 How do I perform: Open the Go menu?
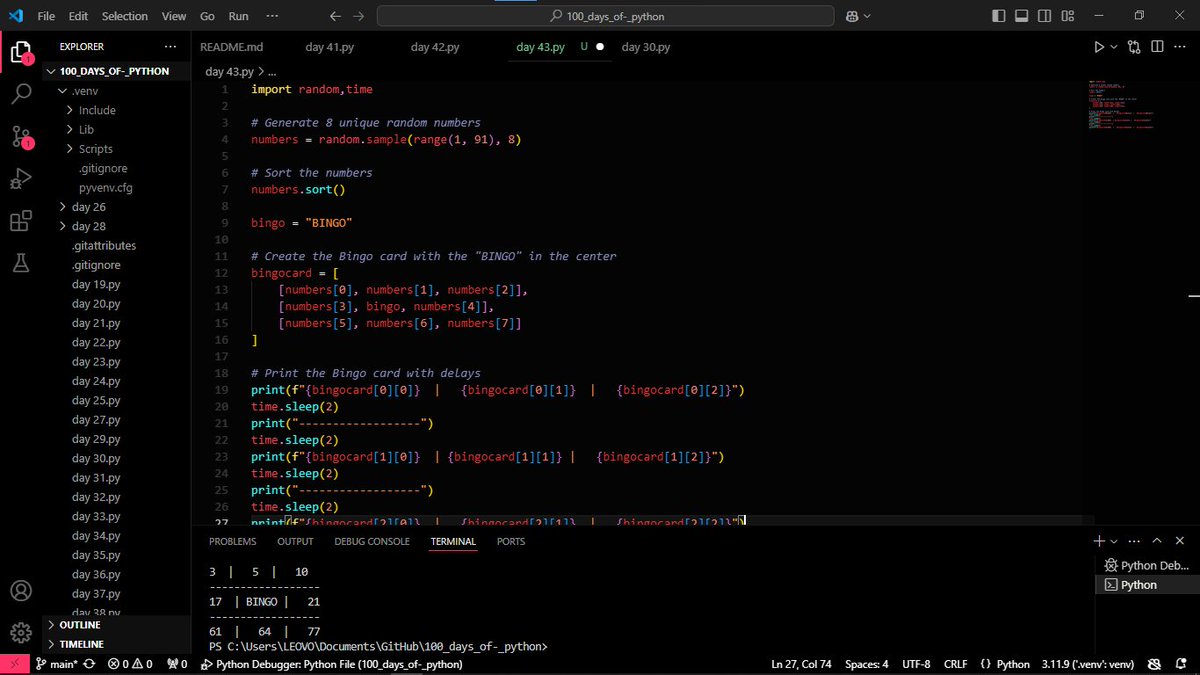(x=207, y=16)
